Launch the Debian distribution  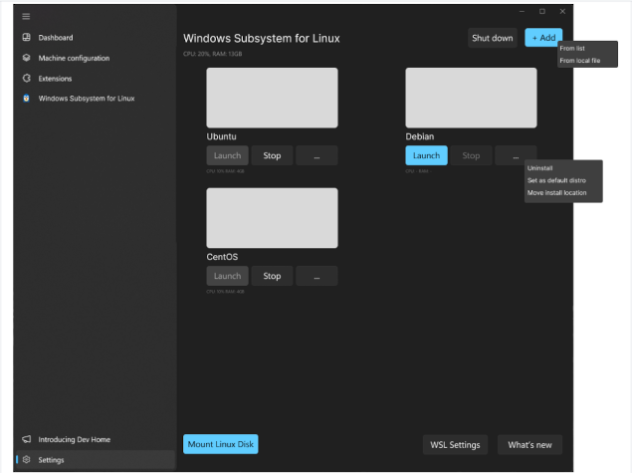click(x=426, y=156)
